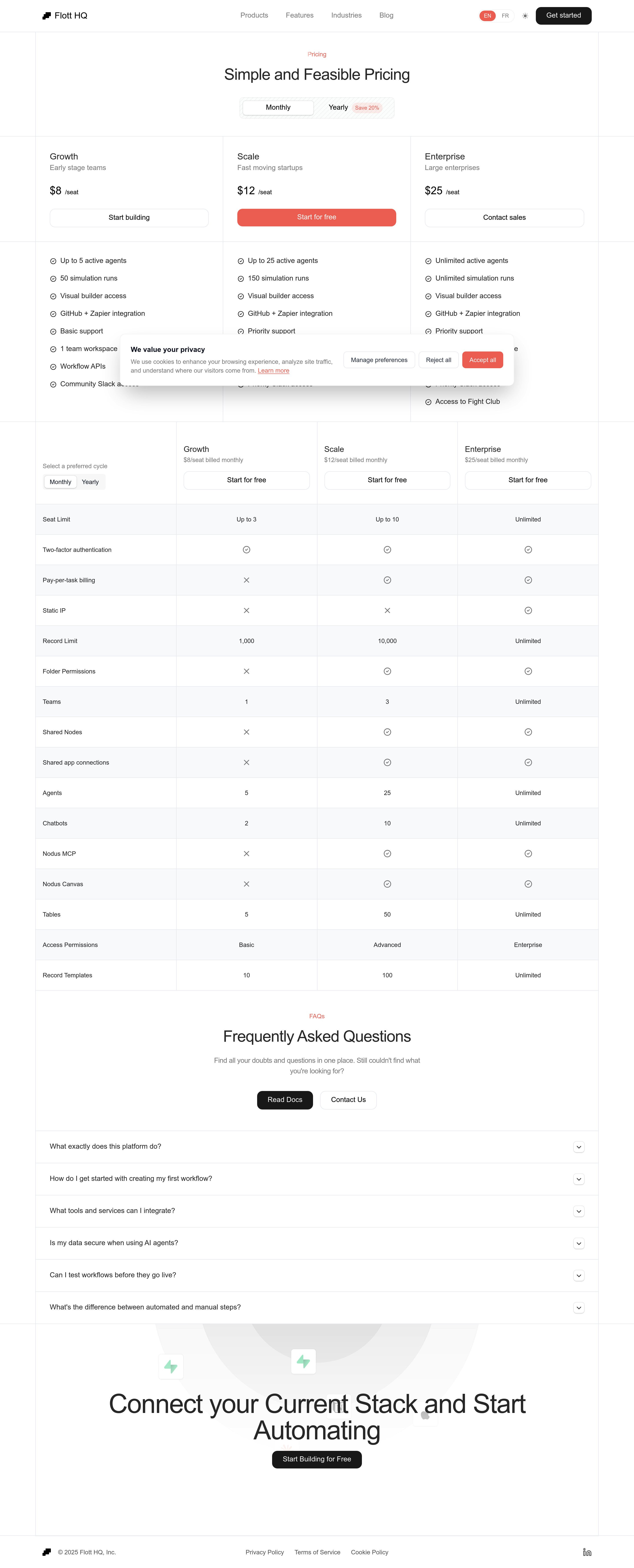Open the Products menu in navigation

pyautogui.click(x=254, y=15)
